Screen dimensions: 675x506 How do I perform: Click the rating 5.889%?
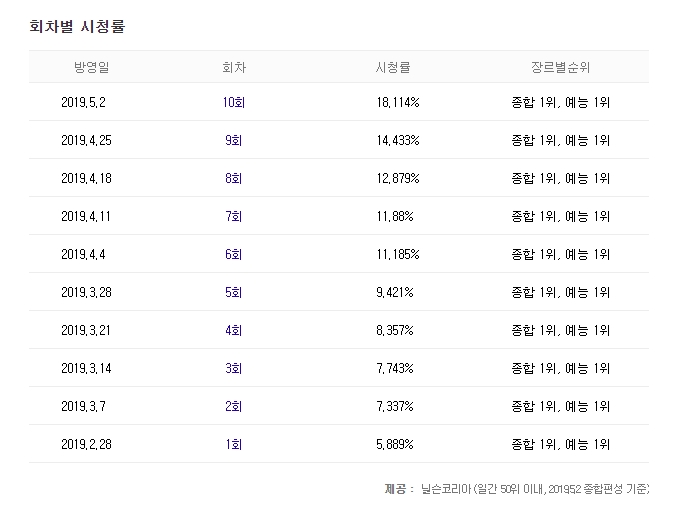(395, 444)
